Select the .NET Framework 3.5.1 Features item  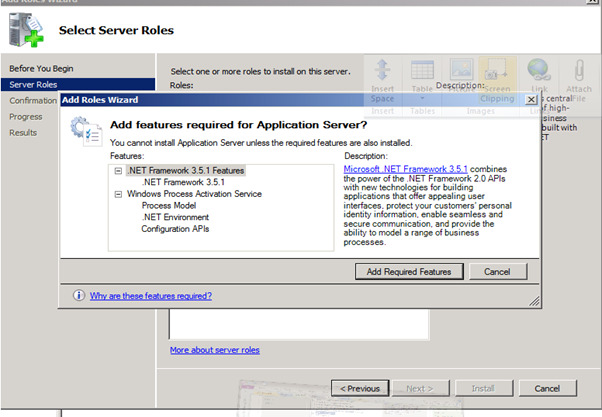point(186,170)
